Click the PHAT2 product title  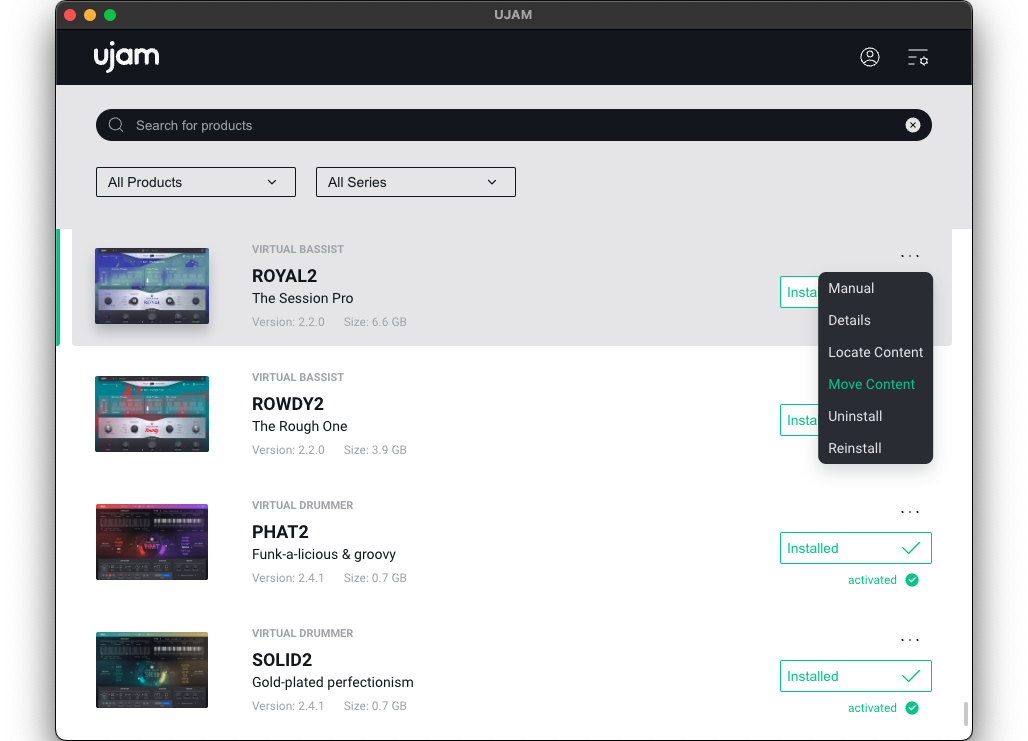tap(280, 531)
